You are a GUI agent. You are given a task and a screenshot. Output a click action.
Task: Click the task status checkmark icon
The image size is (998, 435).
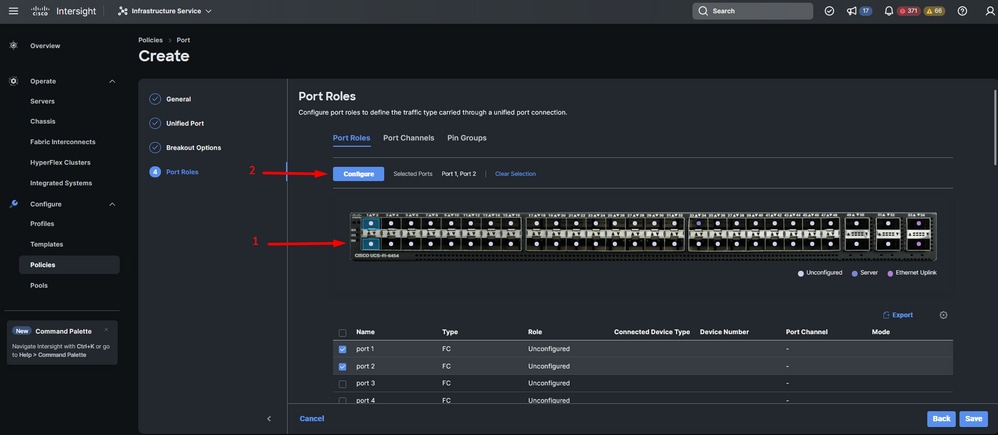coord(829,11)
